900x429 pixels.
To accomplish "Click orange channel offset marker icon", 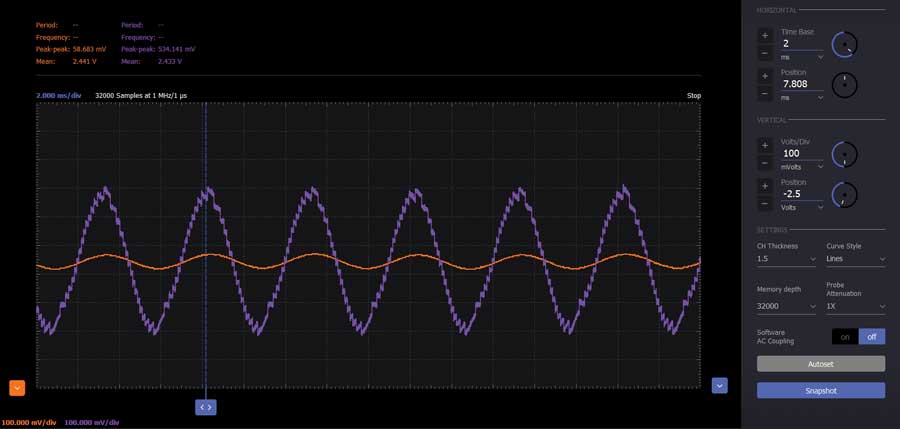I will click(17, 387).
